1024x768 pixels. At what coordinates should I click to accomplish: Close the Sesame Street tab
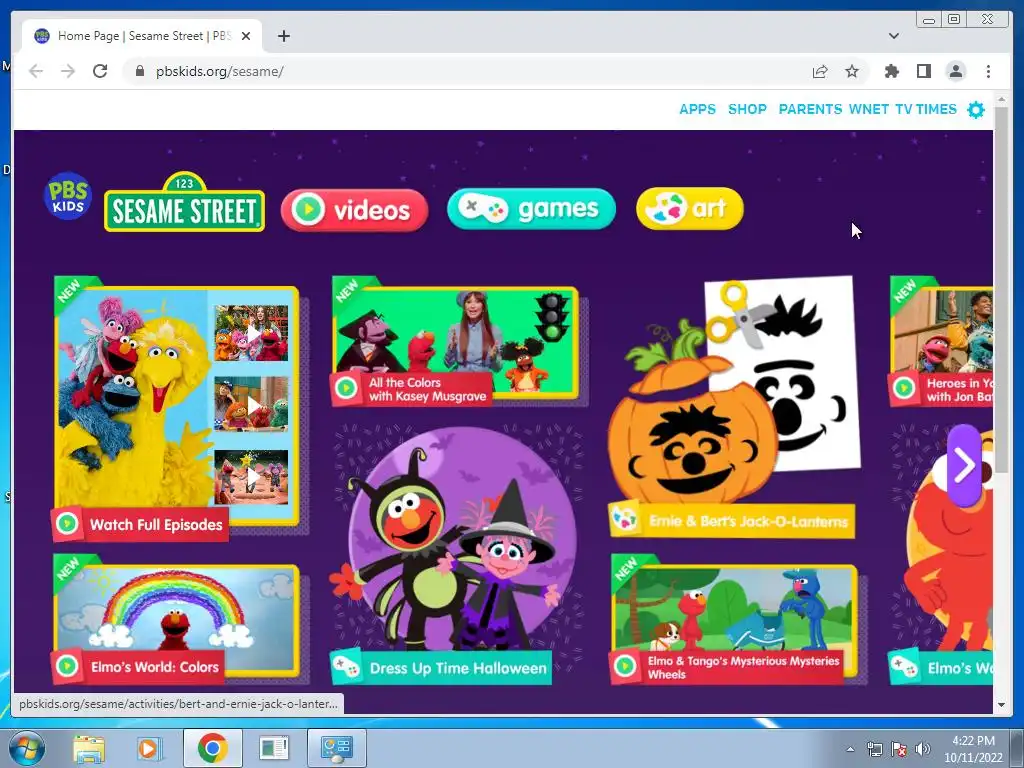246,36
